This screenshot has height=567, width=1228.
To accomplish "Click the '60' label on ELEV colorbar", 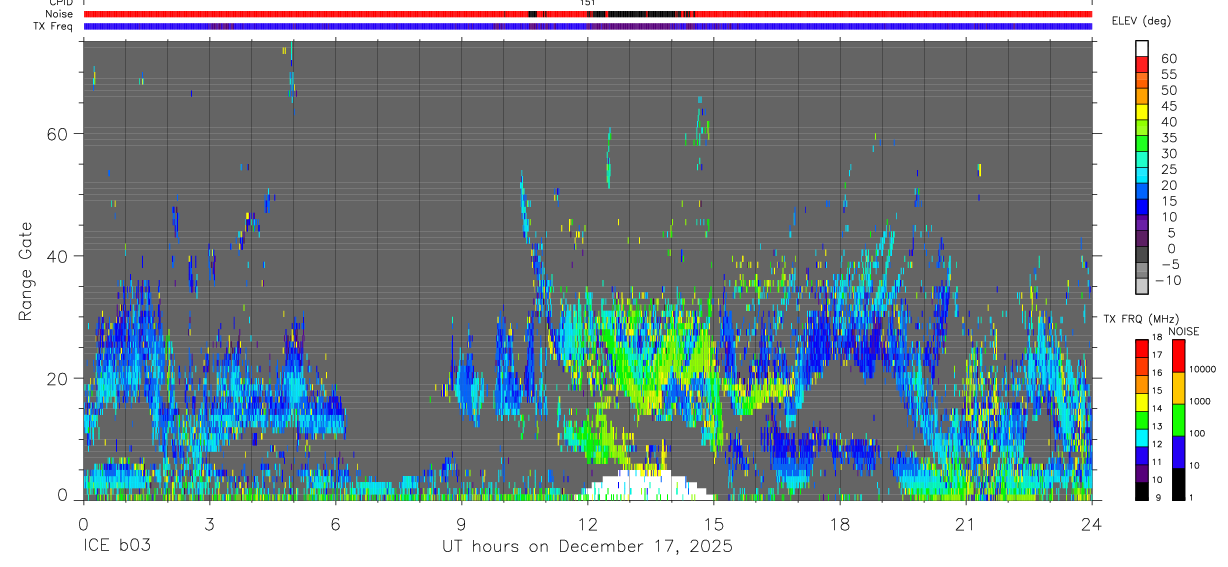I will (1168, 59).
